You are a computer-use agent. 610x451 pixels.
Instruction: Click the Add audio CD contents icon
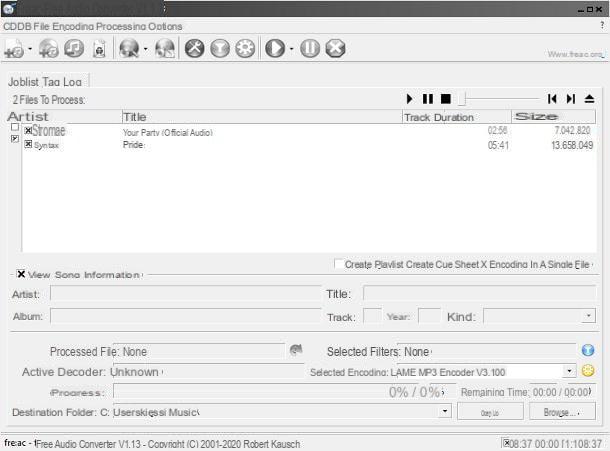[x=49, y=49]
